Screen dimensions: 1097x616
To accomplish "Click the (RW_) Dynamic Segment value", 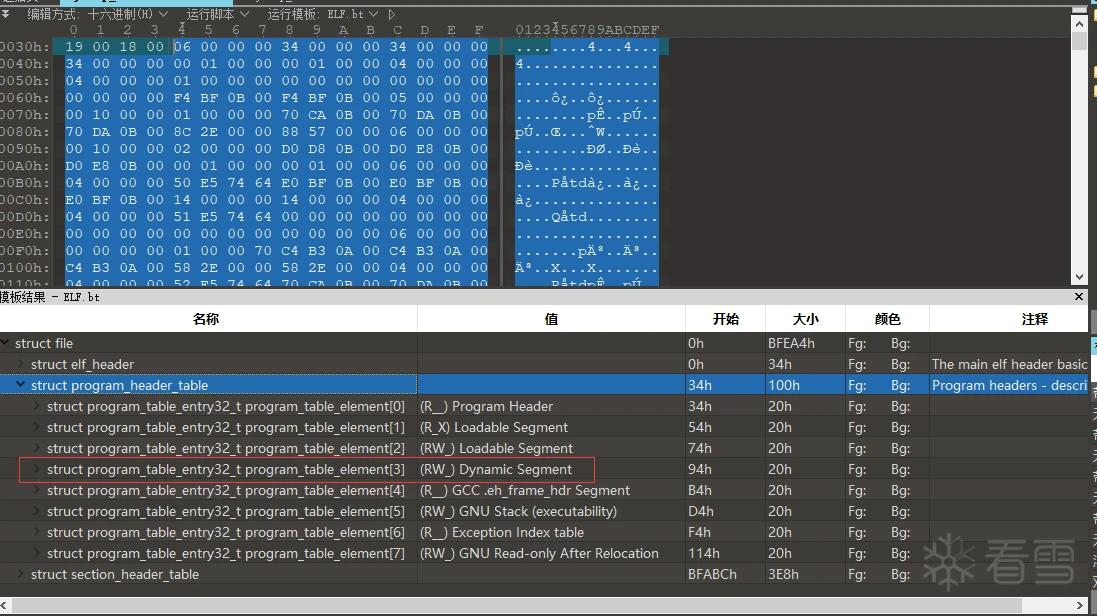I will pos(495,469).
